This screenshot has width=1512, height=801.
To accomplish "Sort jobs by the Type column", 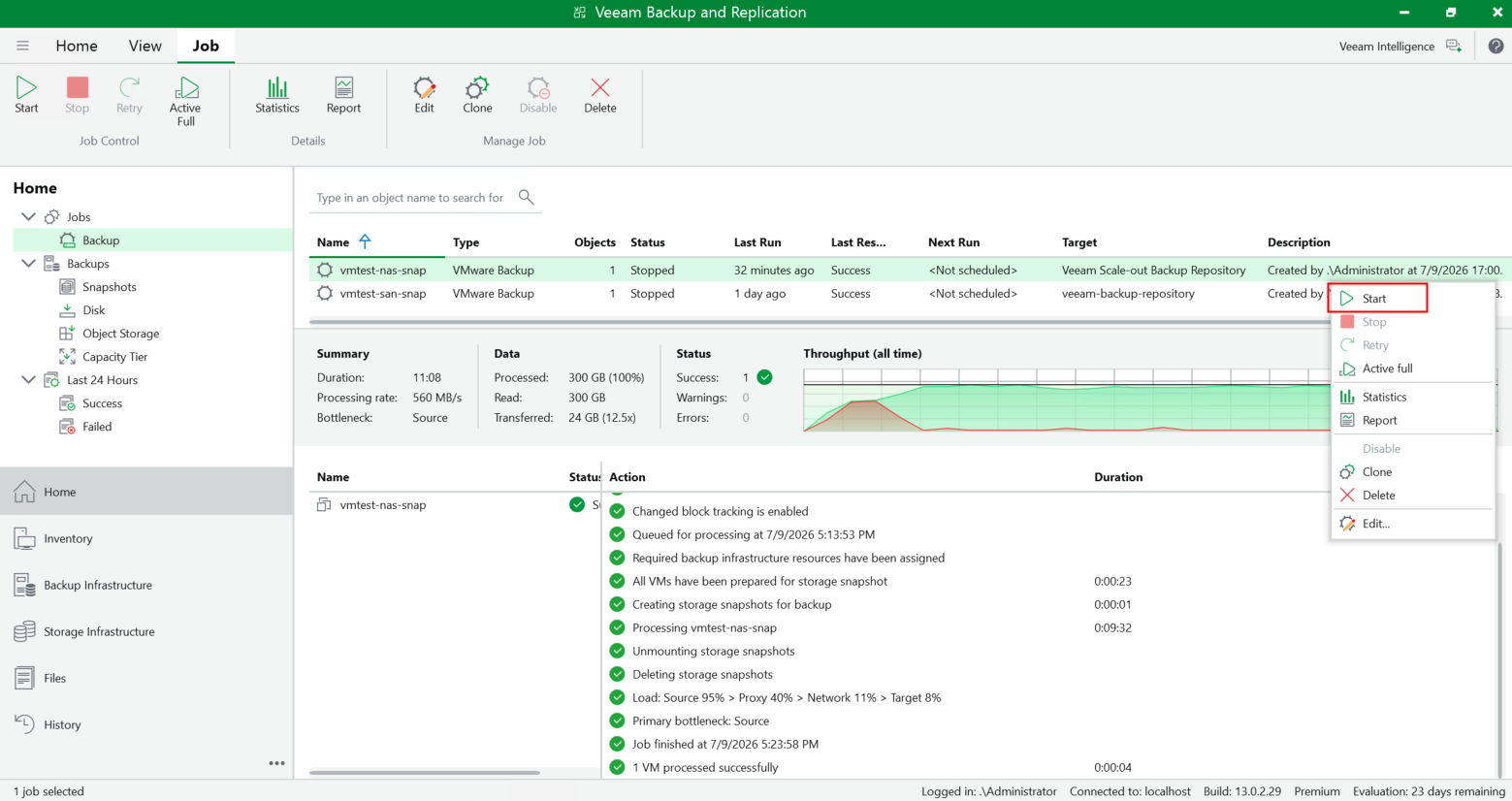I will tap(466, 242).
